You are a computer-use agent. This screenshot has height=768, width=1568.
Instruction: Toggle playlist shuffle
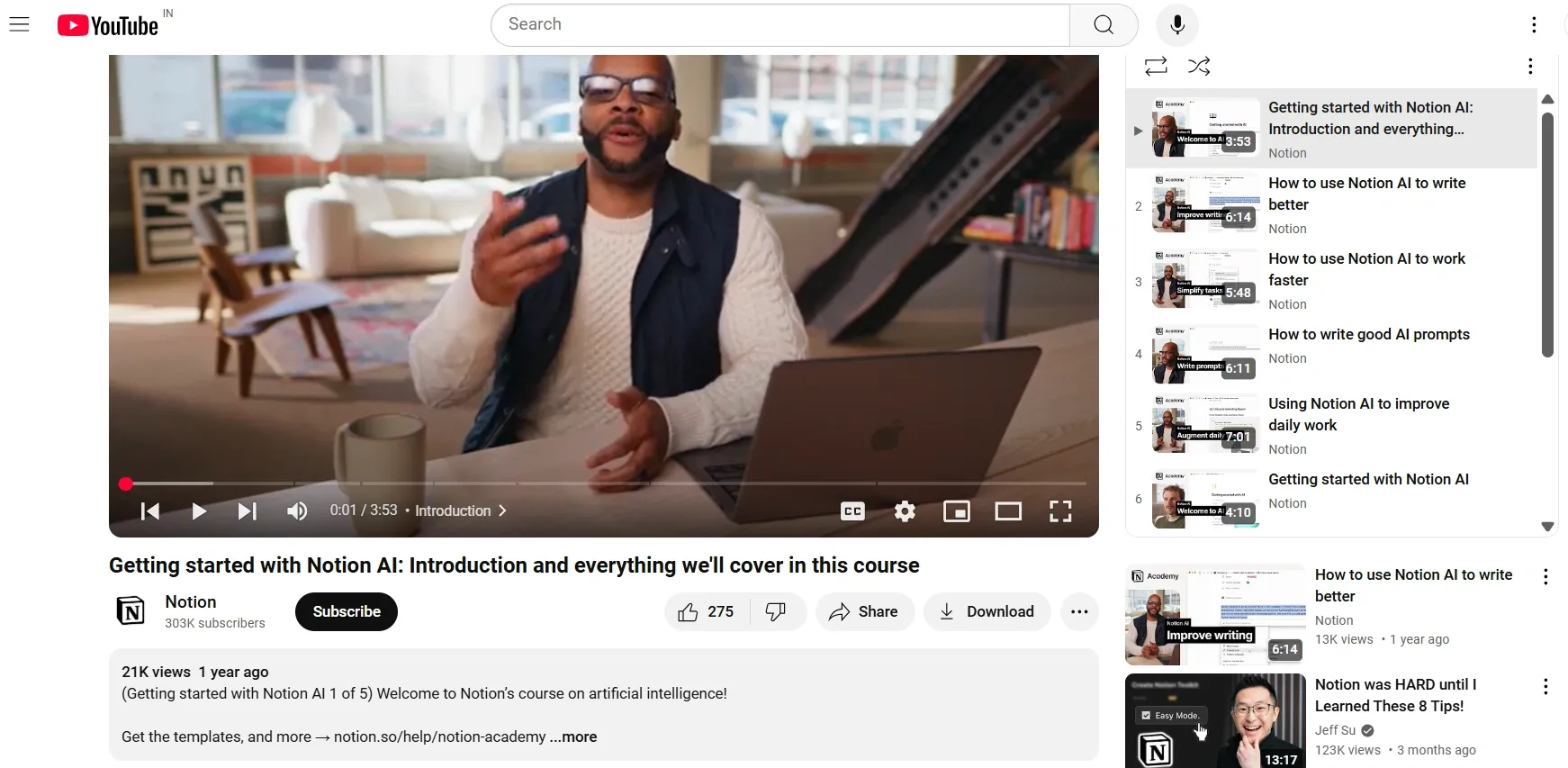[1199, 66]
